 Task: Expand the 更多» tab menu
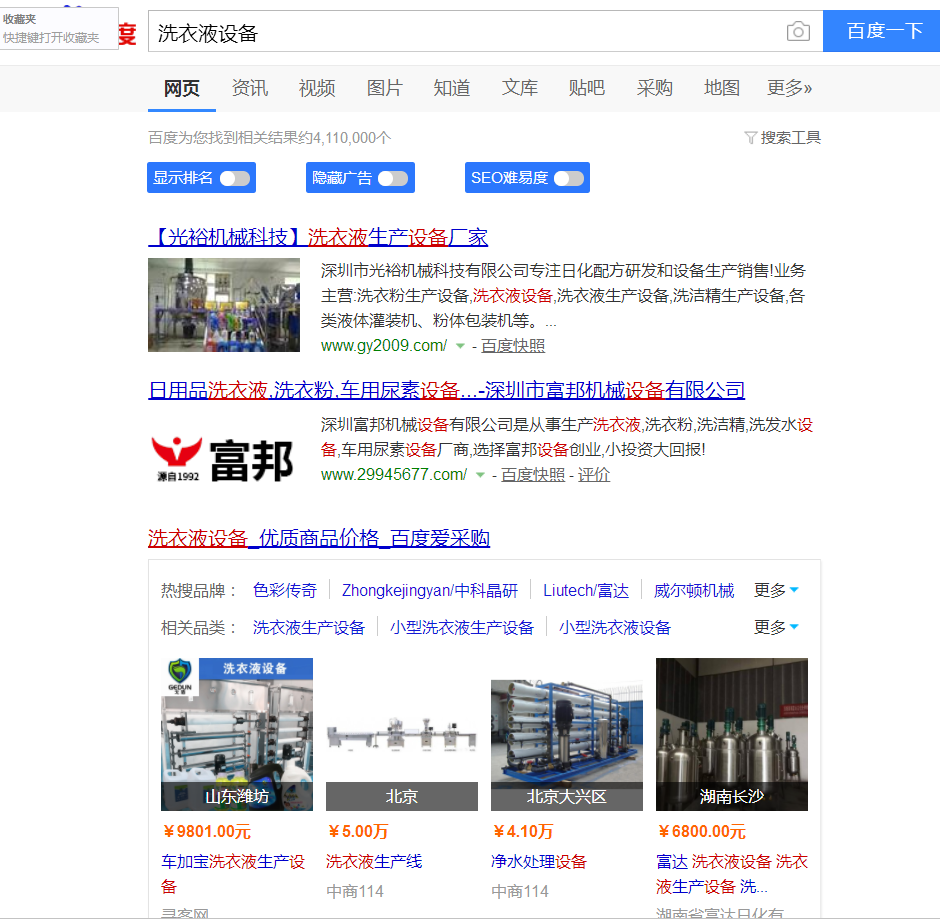tap(790, 88)
